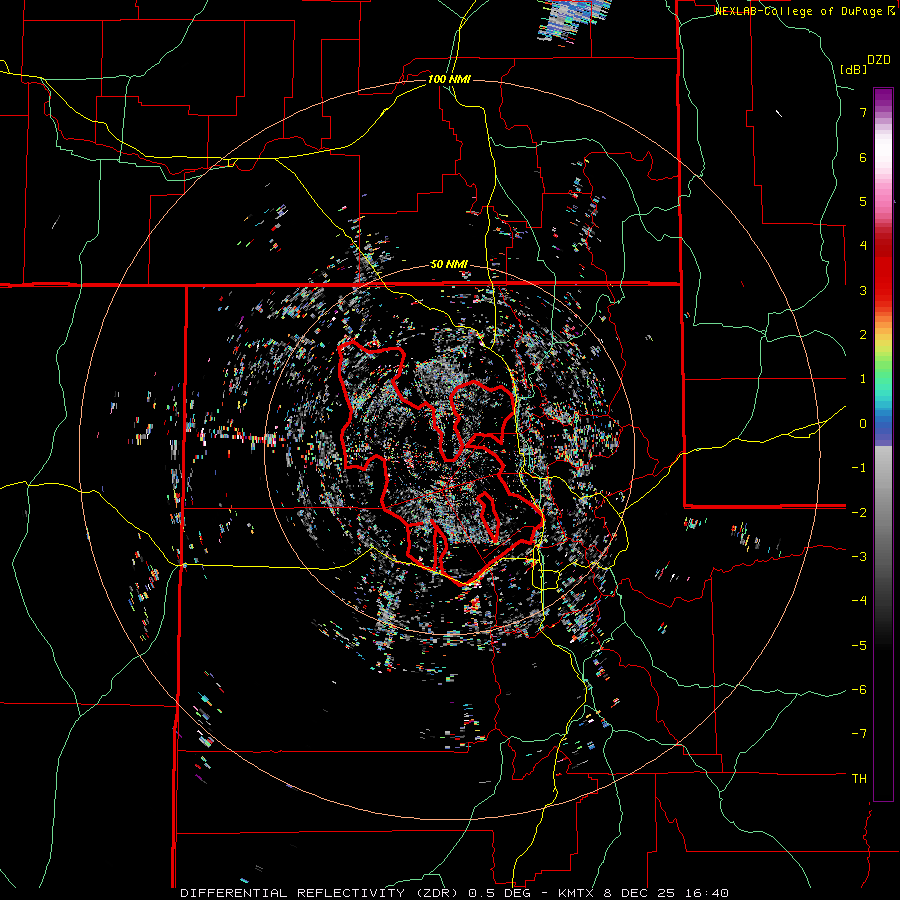Screen dimensions: 900x900
Task: Click the 6 value on the scale
Action: click(863, 157)
